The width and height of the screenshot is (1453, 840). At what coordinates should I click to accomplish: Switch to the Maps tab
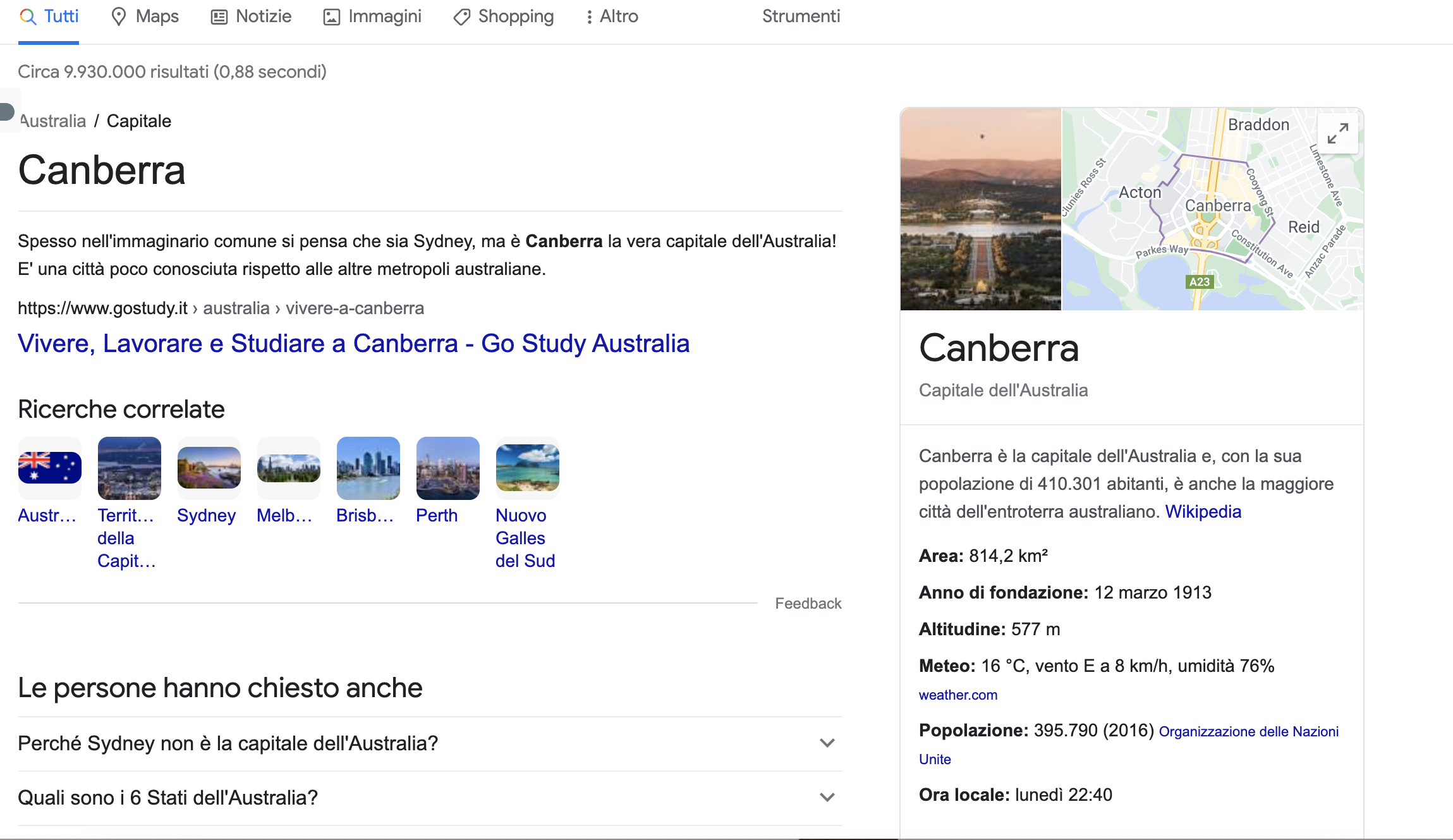(145, 17)
